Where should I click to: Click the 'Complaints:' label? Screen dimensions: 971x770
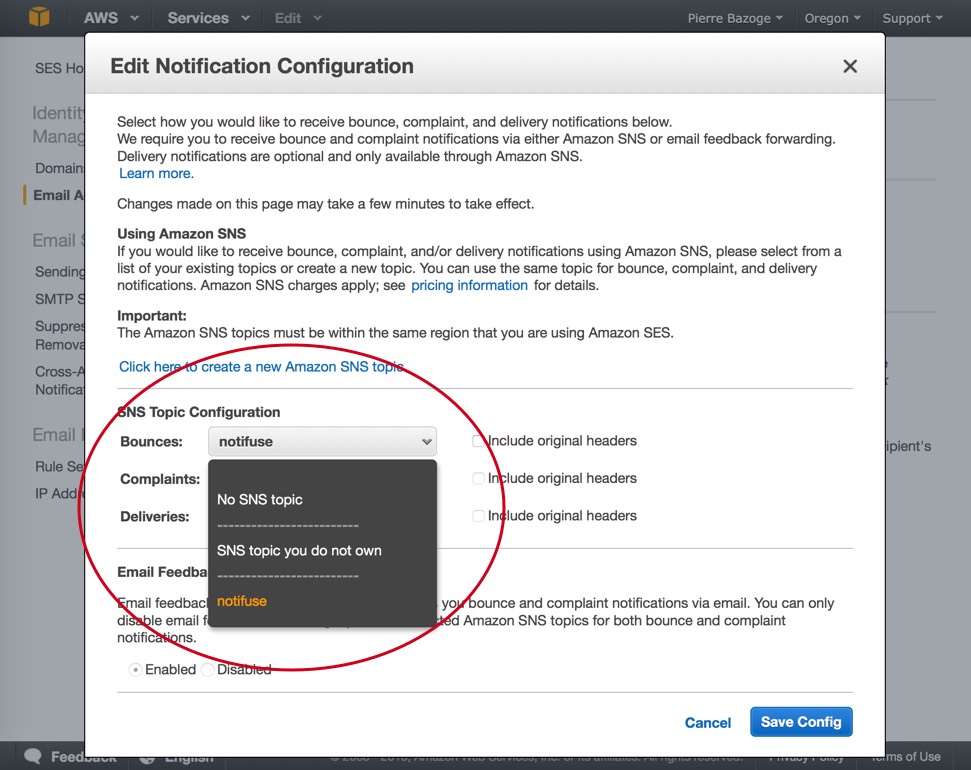pos(160,479)
